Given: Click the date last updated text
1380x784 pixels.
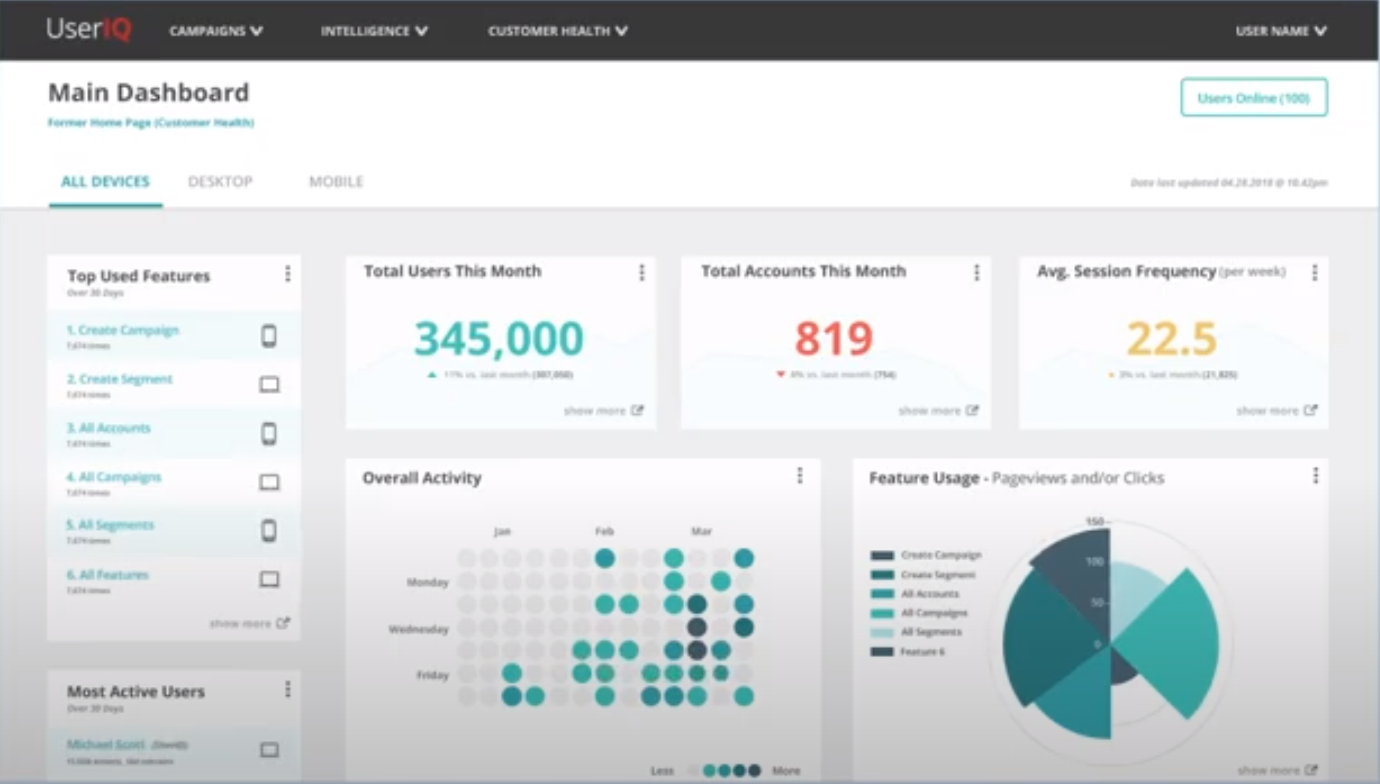Looking at the screenshot, I should (x=1229, y=183).
